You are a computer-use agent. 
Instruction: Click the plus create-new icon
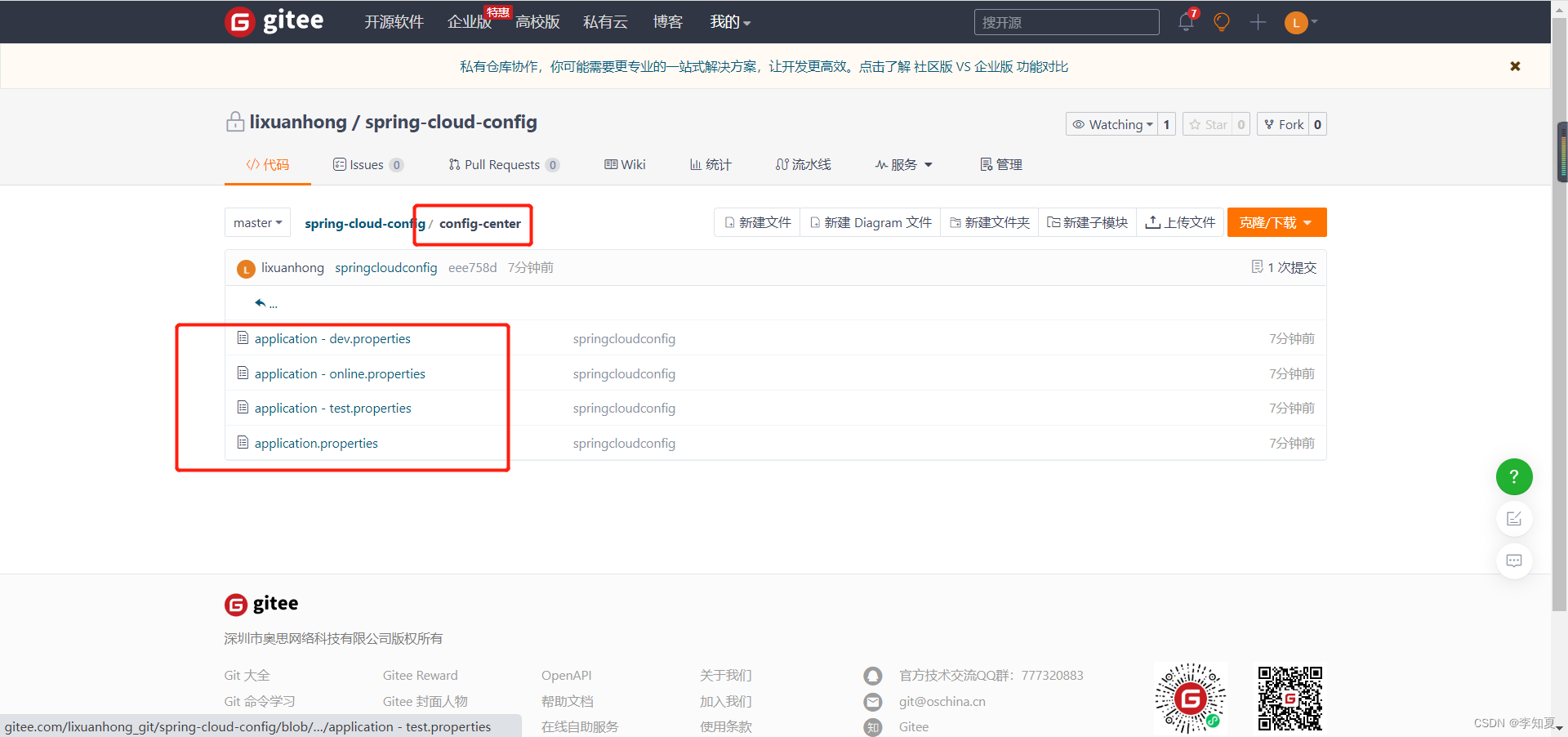click(1258, 22)
